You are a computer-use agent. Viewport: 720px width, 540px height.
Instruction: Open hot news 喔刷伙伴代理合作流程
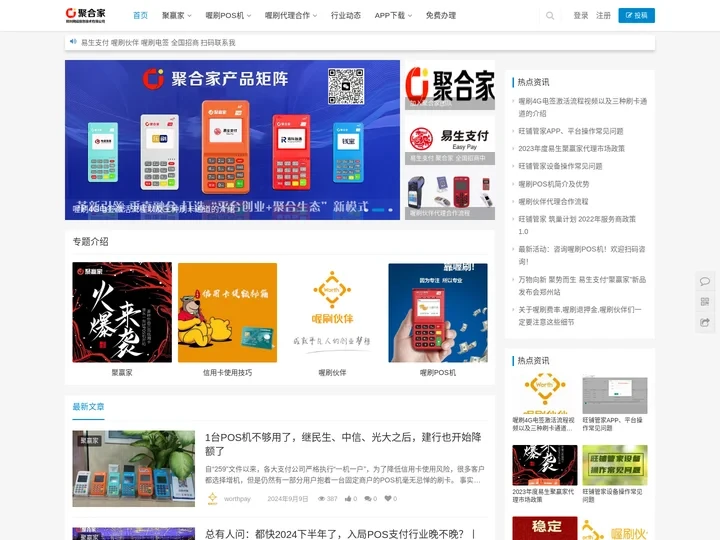pos(553,202)
